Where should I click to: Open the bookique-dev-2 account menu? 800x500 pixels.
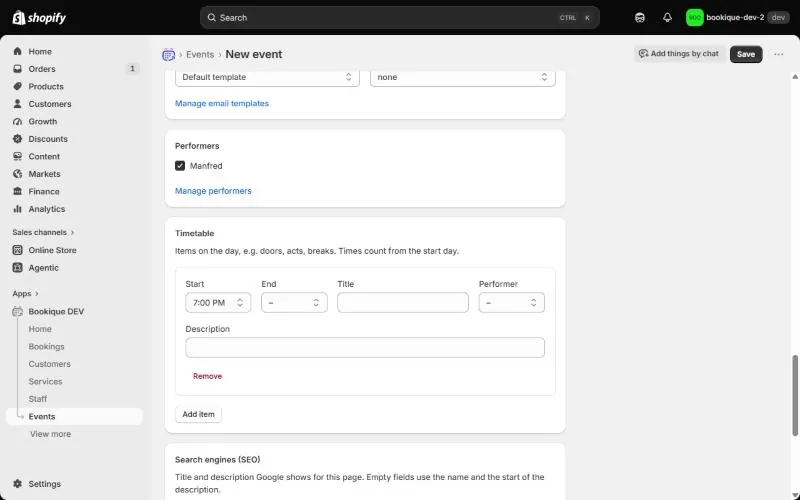coord(739,18)
